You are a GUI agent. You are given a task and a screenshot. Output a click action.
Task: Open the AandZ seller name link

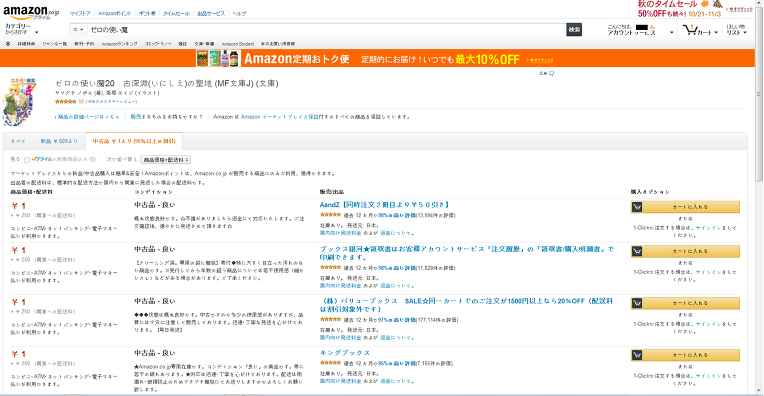[x=384, y=205]
